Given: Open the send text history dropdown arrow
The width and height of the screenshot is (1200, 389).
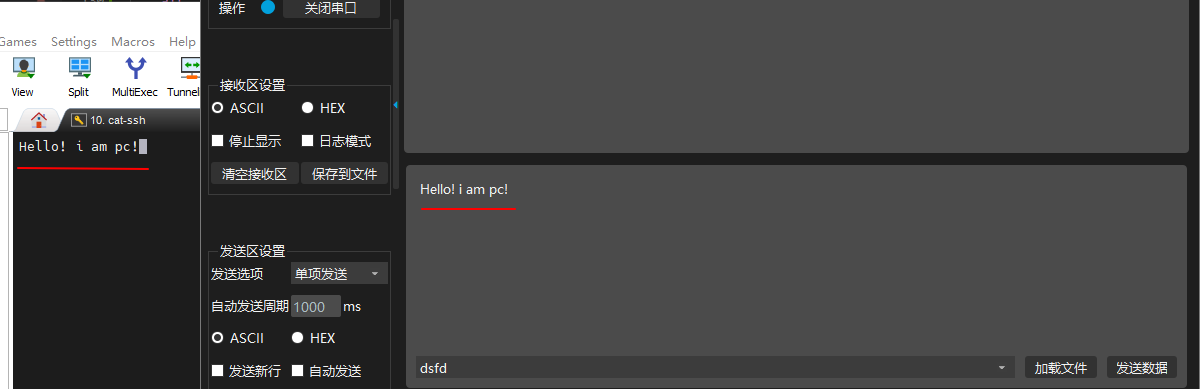Looking at the screenshot, I should coord(1001,368).
